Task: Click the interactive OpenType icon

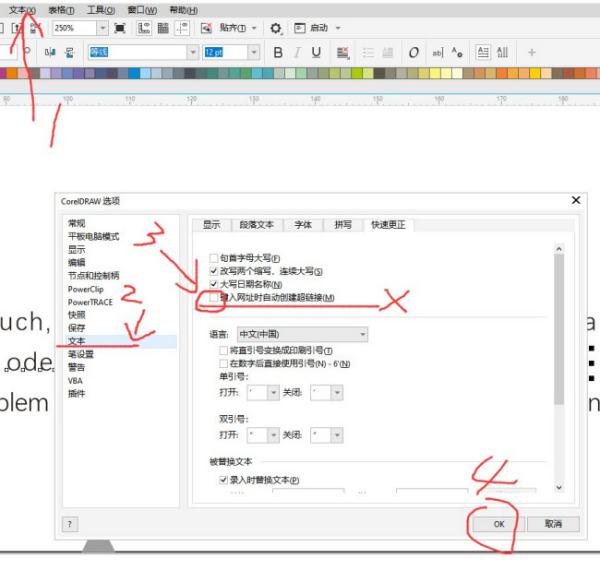Action: [414, 52]
